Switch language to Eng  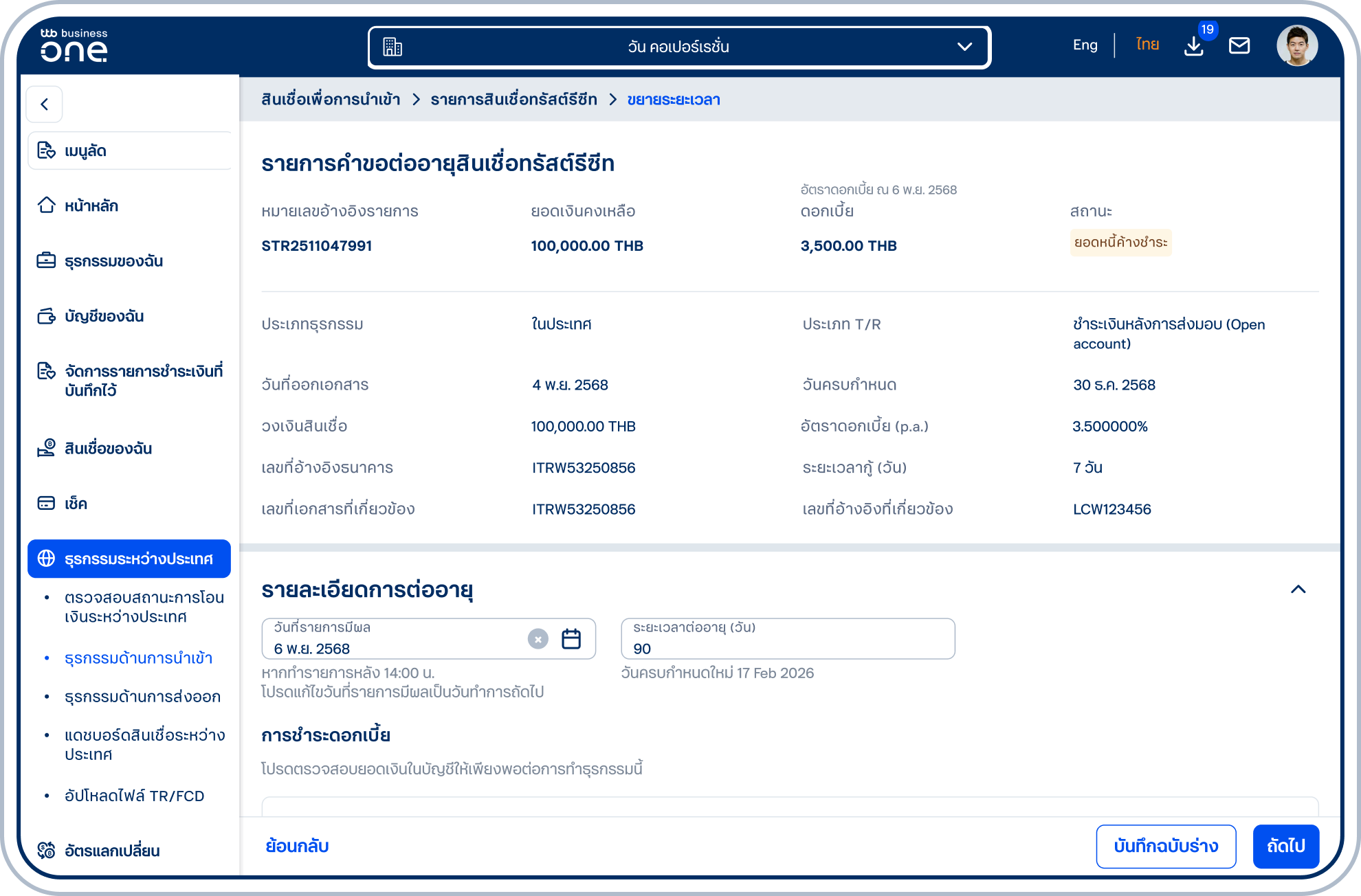point(1085,45)
